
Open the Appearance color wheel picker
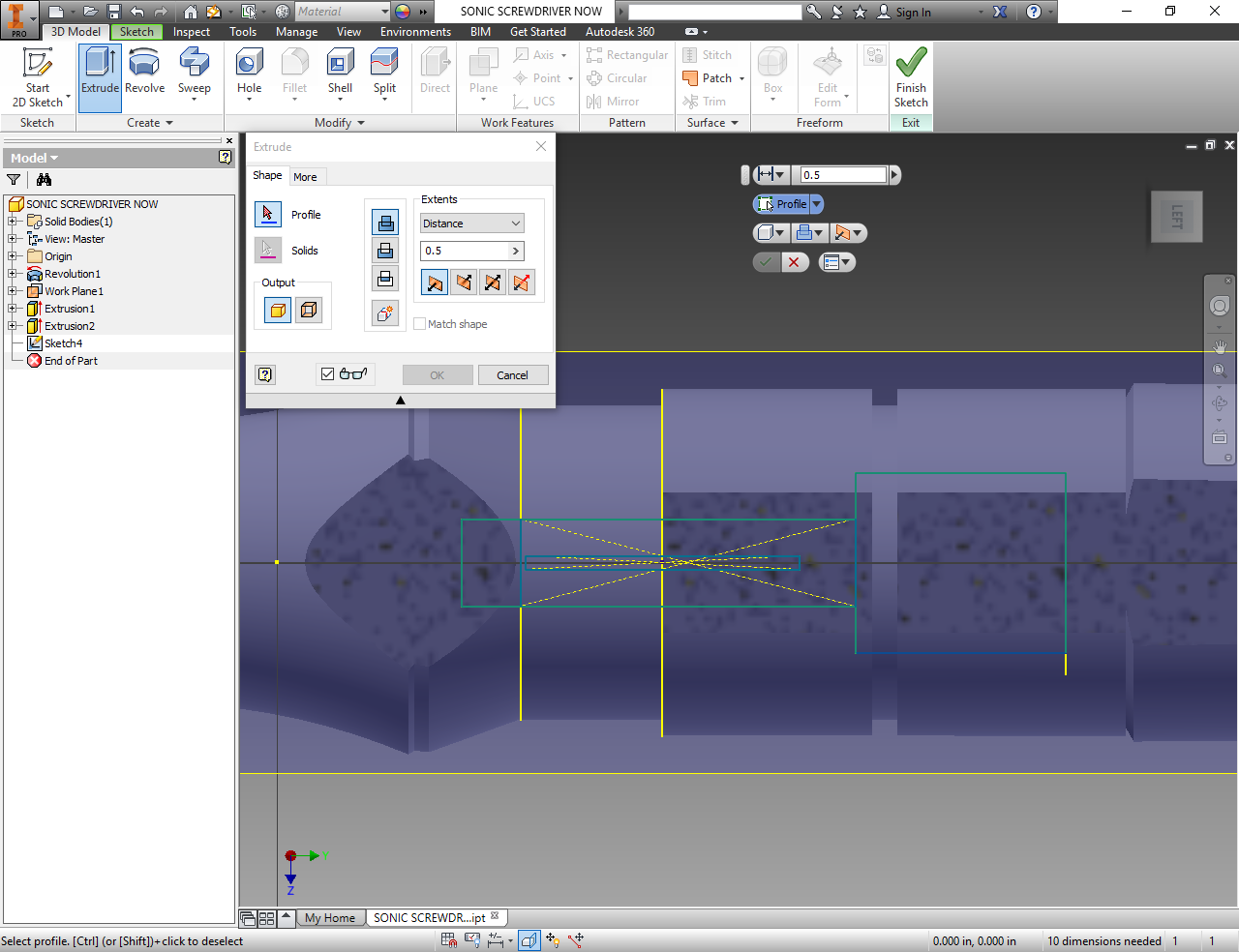403,12
